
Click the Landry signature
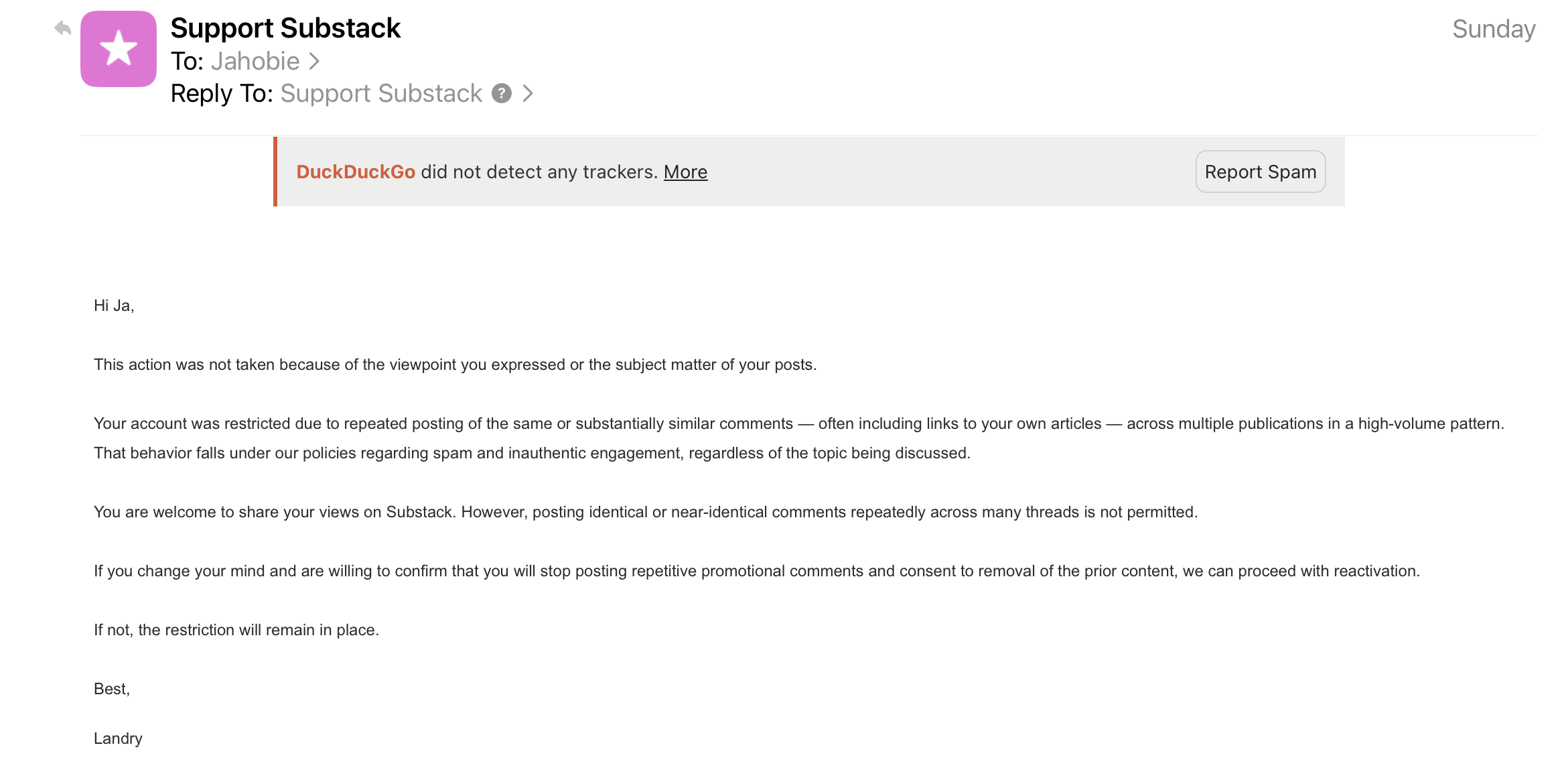pos(118,738)
